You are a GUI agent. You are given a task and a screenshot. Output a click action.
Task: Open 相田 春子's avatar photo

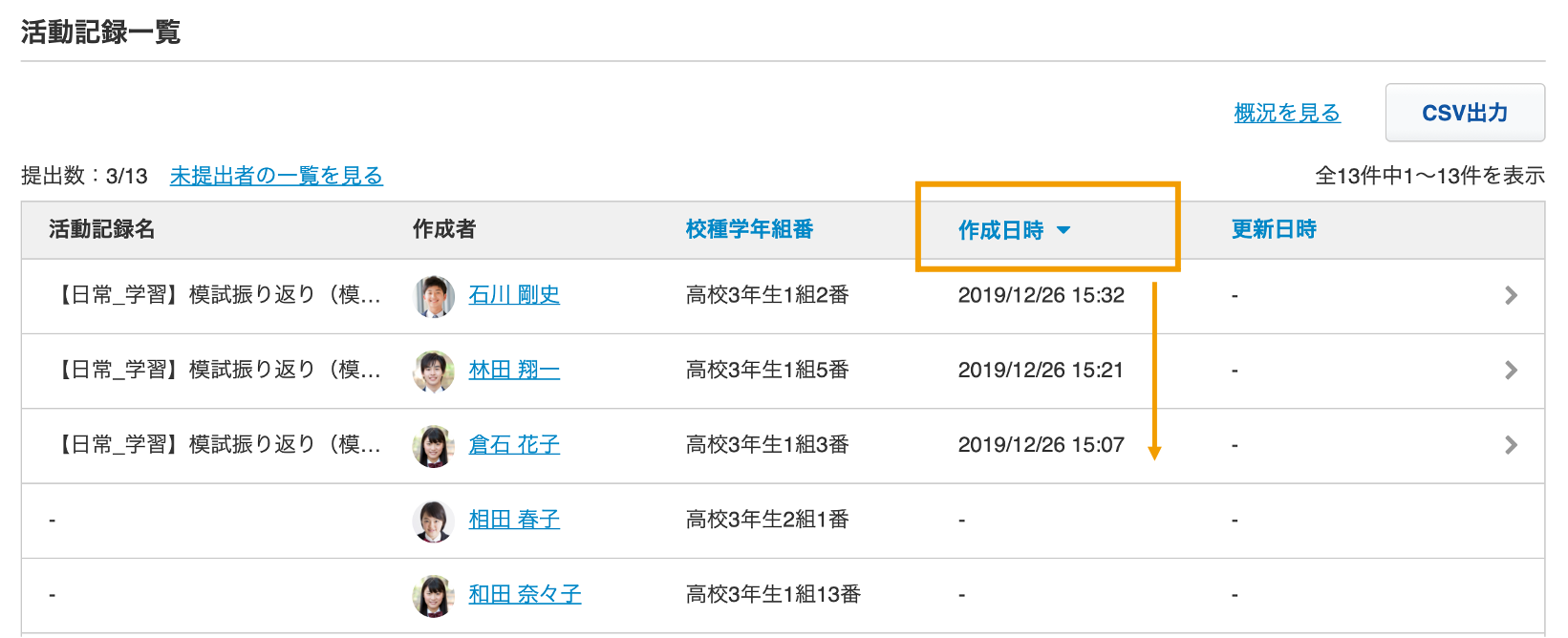[x=434, y=521]
